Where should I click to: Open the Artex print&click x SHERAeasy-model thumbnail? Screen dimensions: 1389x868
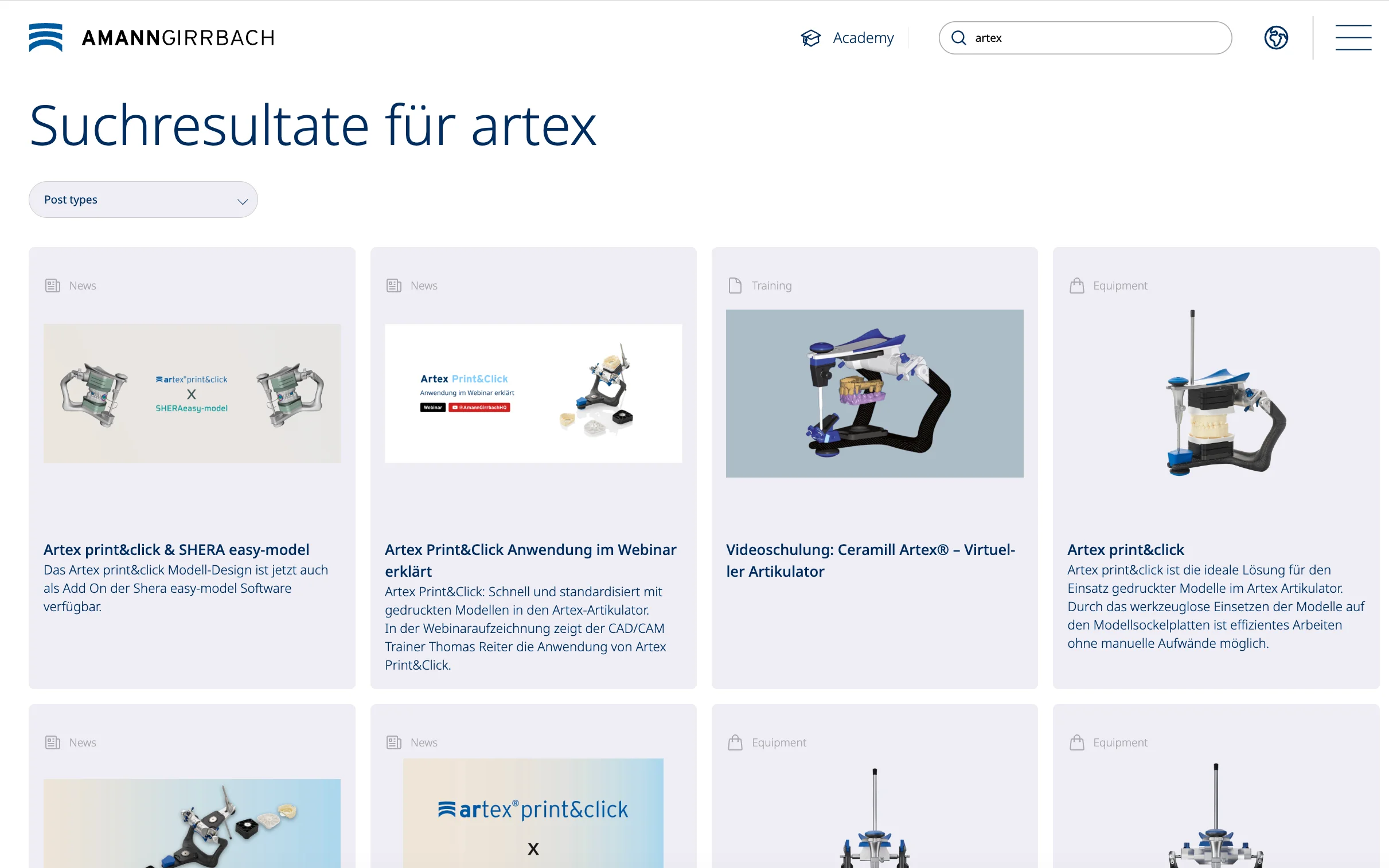(x=192, y=393)
